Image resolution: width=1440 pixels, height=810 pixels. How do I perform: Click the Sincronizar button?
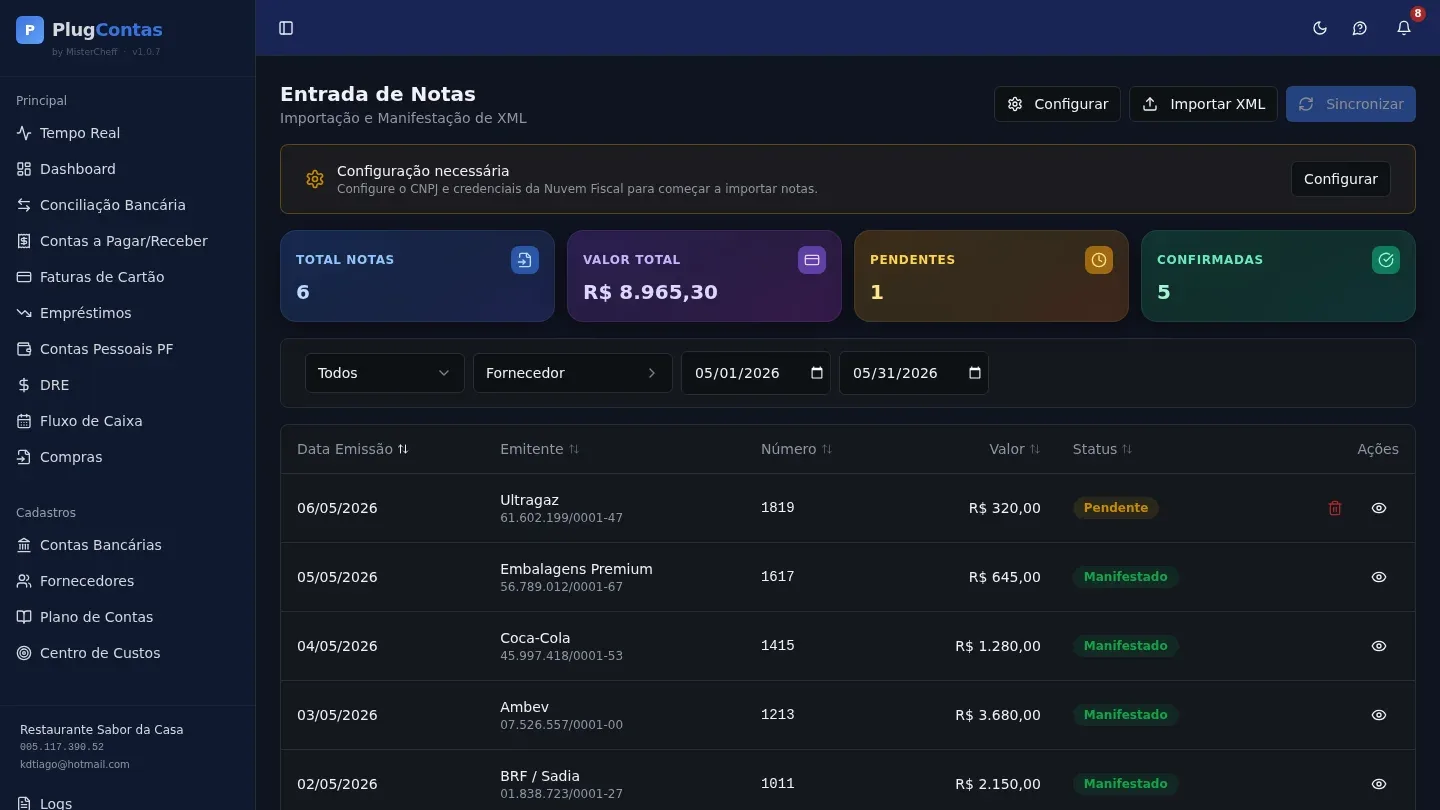tap(1351, 104)
